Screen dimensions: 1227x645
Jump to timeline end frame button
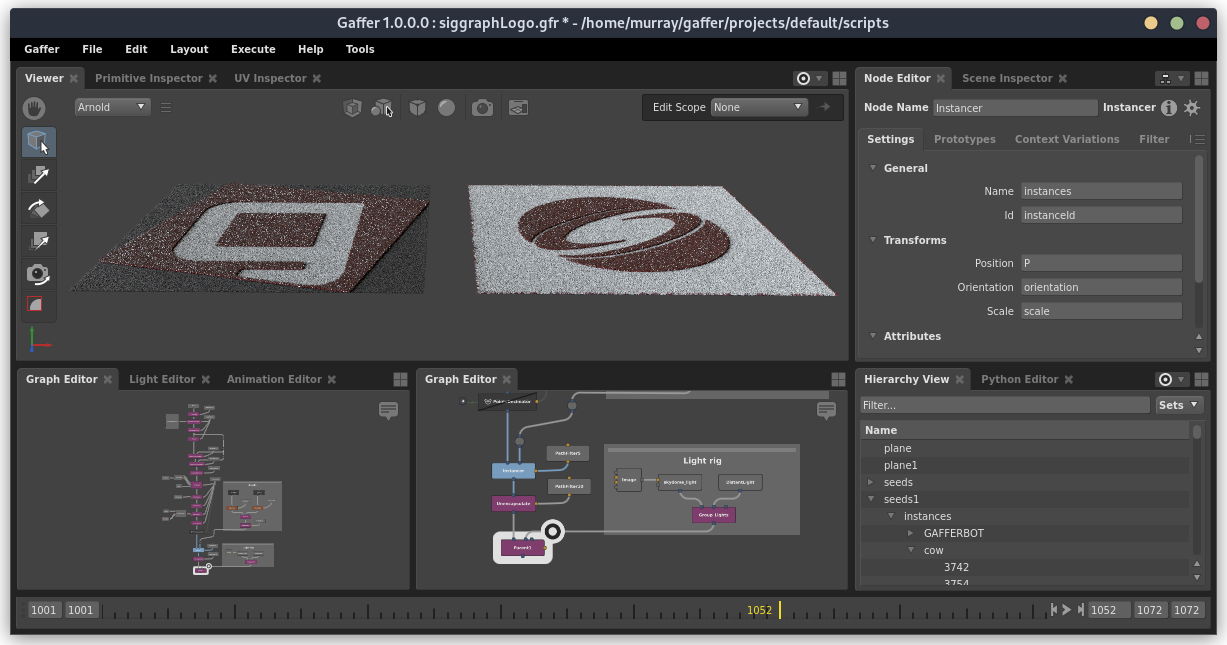1080,609
